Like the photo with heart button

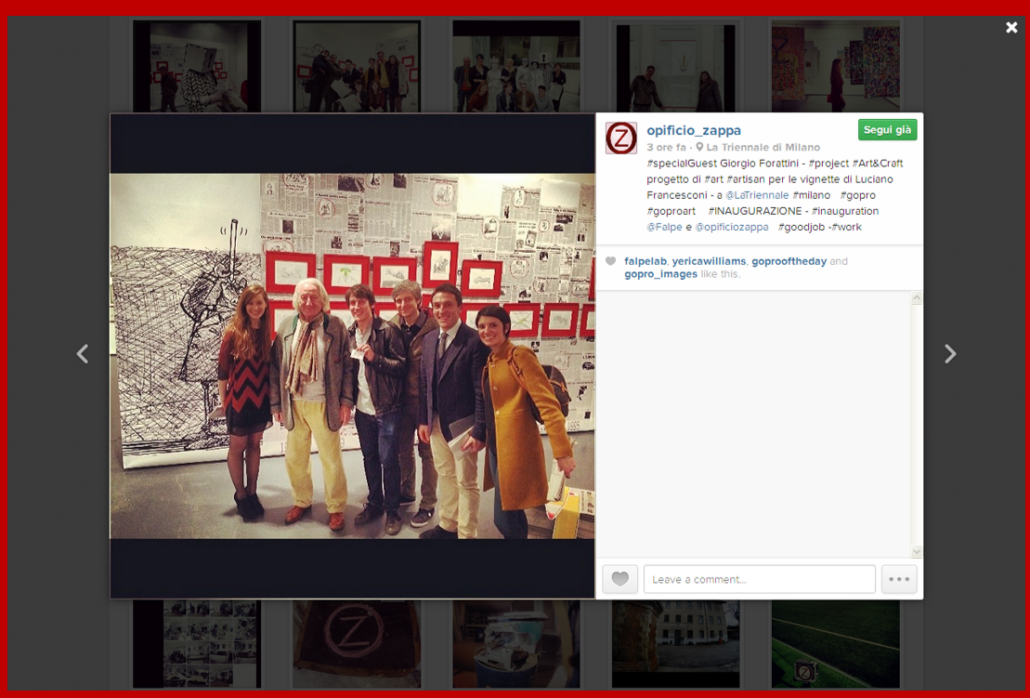620,579
